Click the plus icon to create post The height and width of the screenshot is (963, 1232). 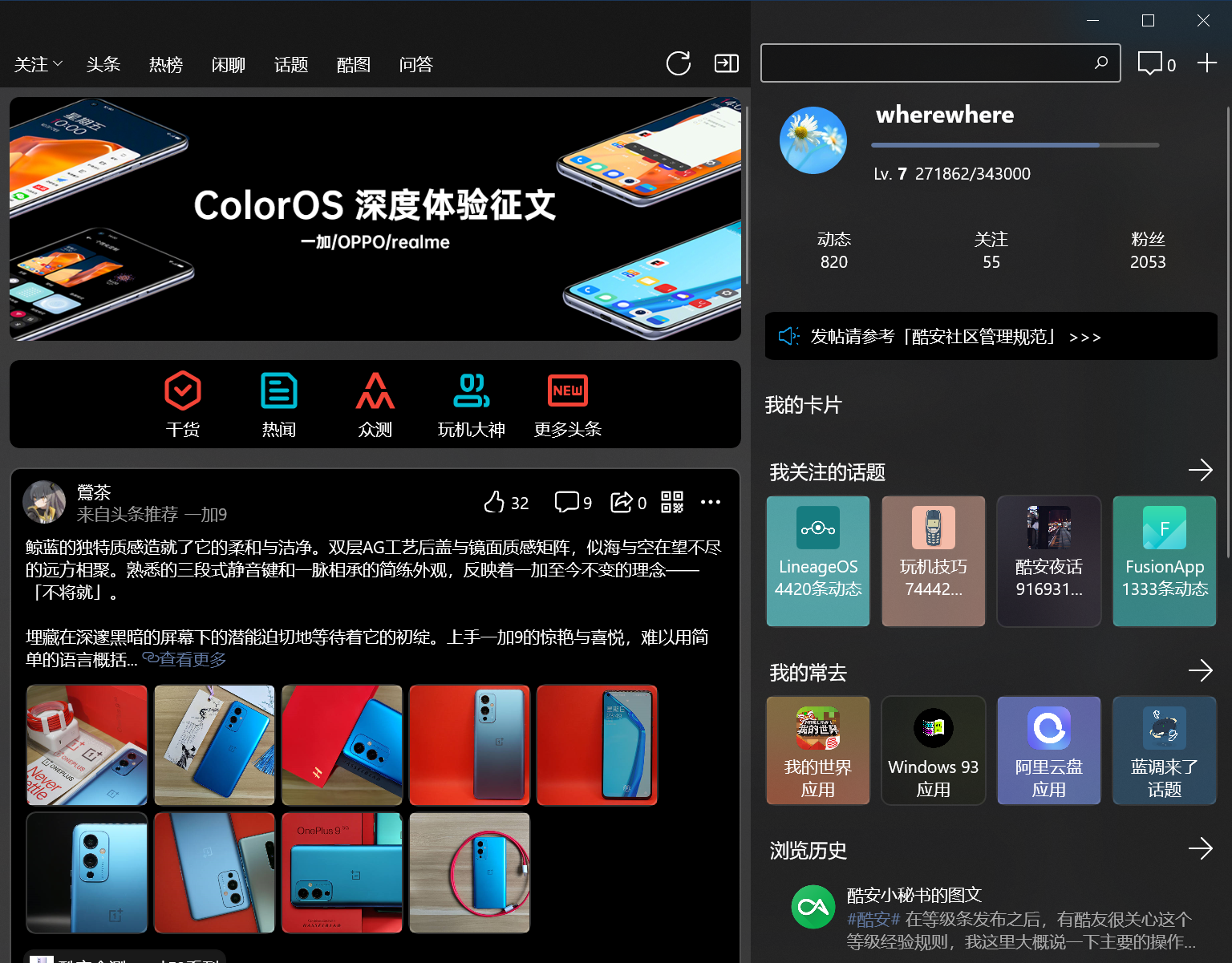[x=1207, y=63]
